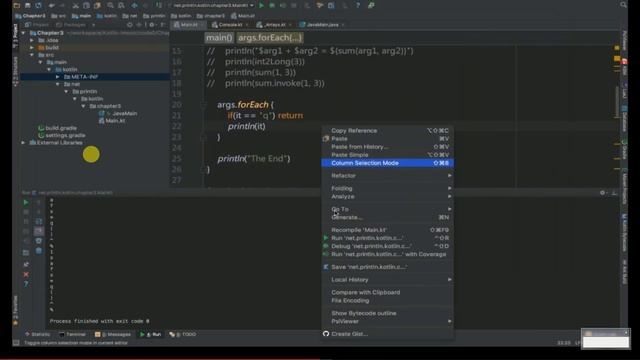Click the Build project icon

coord(159,5)
